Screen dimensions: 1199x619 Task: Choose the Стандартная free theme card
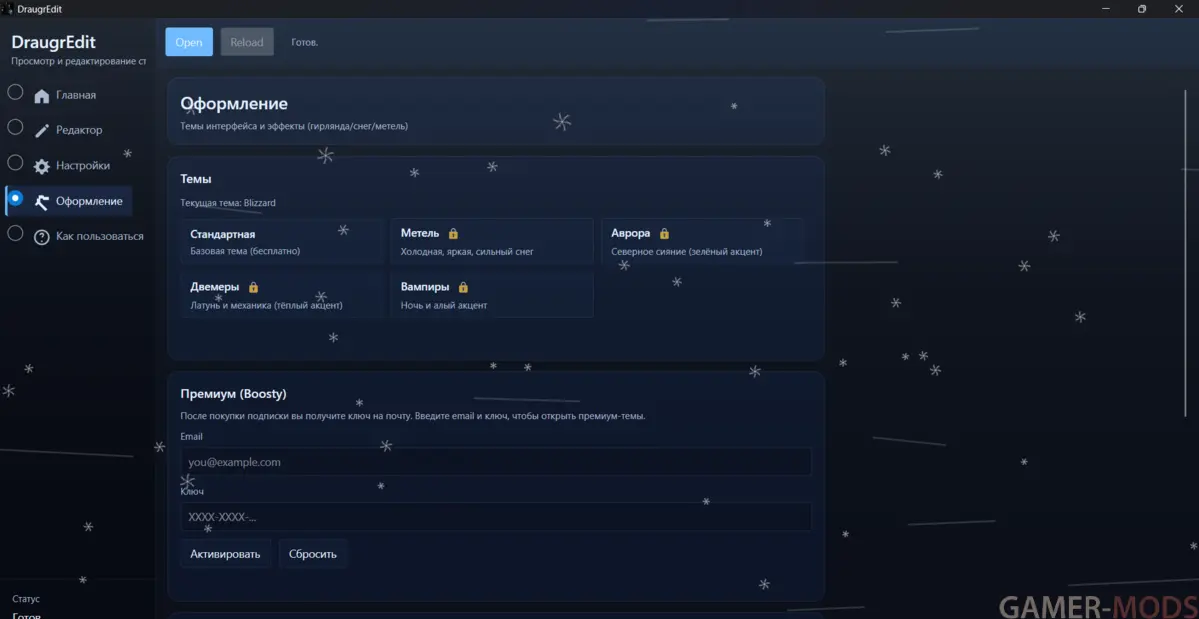click(276, 242)
